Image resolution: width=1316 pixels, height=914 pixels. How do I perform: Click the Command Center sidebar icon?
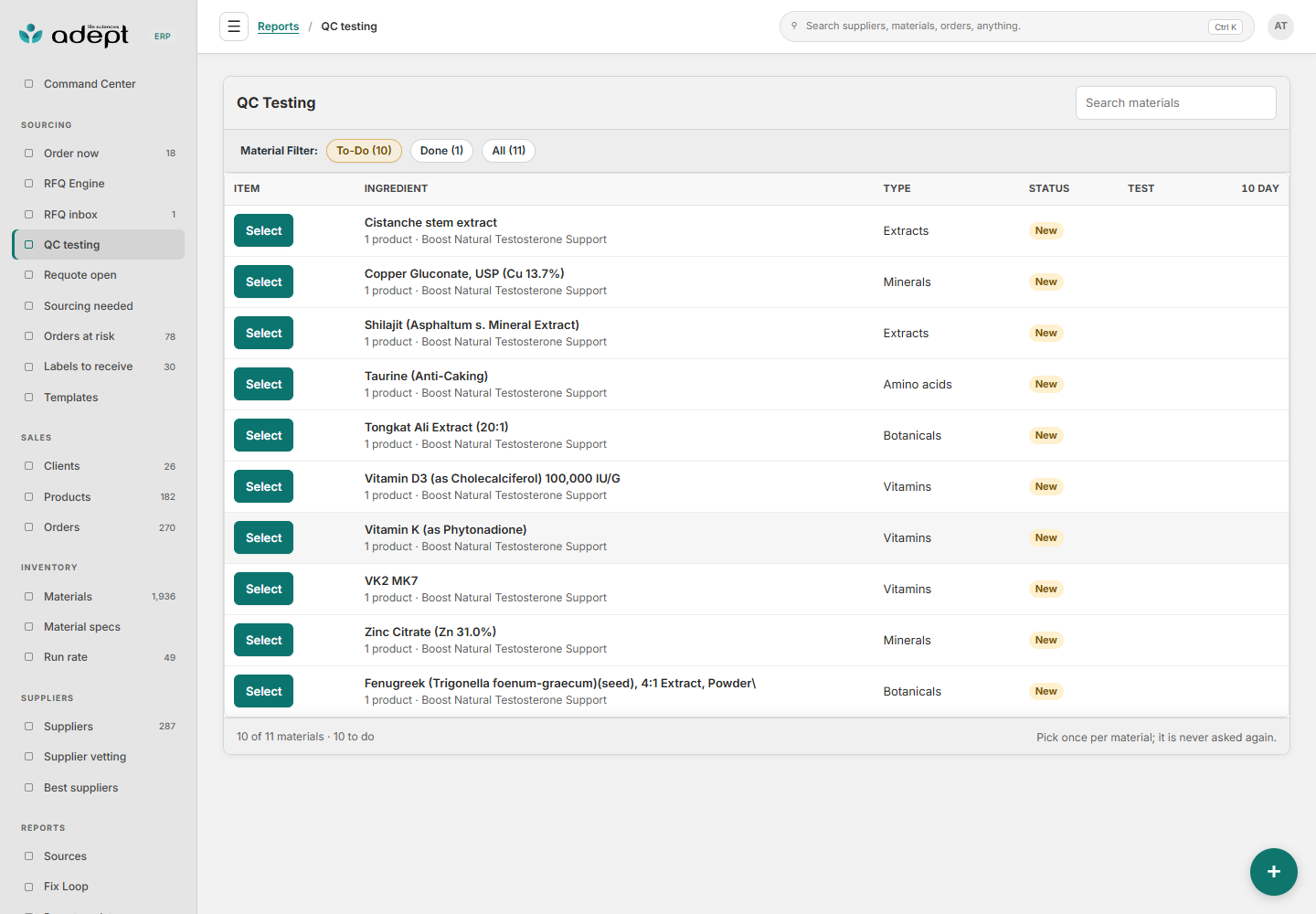[x=28, y=84]
